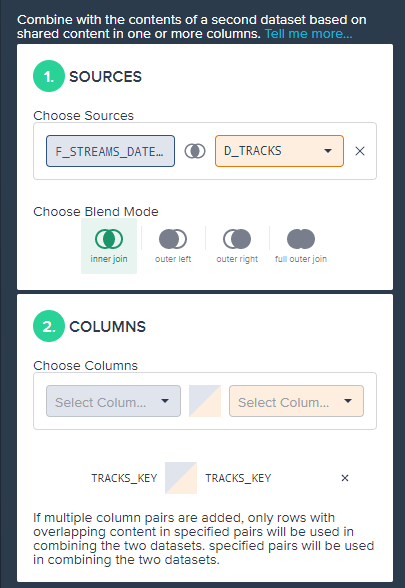Click the step 1 Sources badge
This screenshot has height=588, width=405.
coord(49,76)
